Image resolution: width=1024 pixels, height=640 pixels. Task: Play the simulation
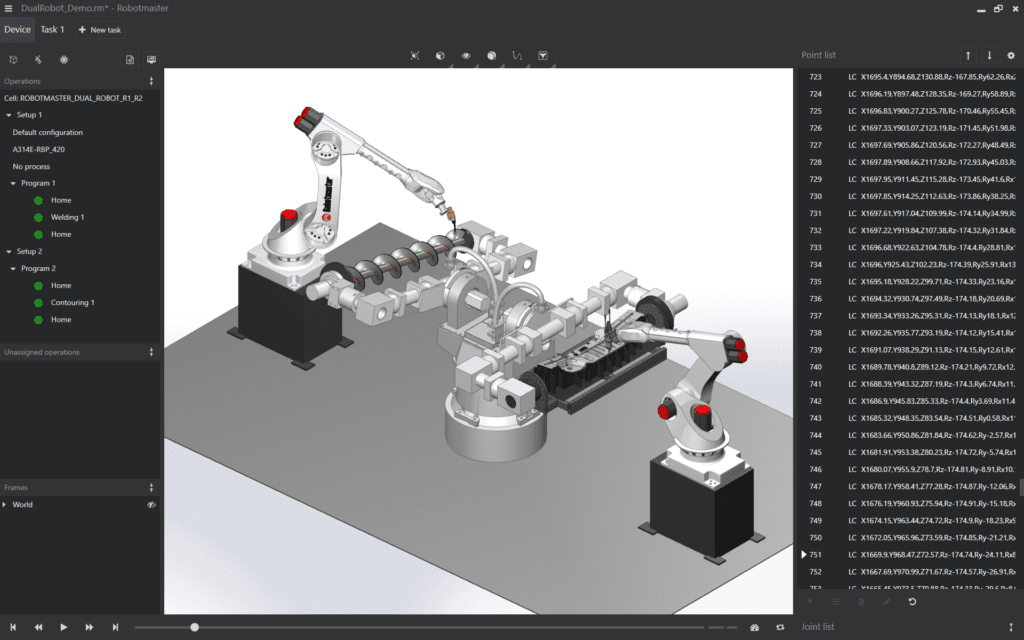tap(63, 627)
